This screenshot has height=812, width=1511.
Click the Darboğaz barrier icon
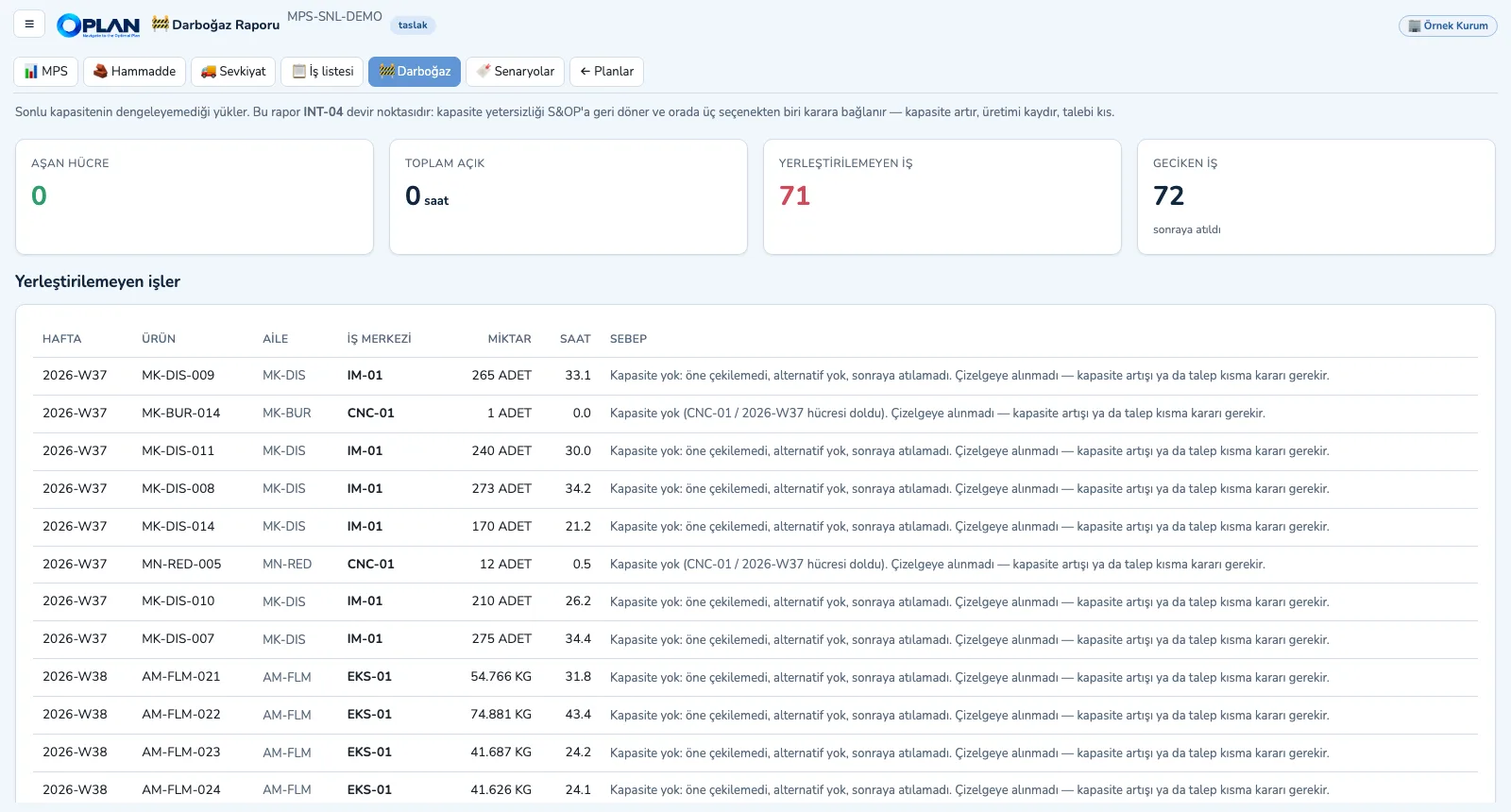click(386, 72)
